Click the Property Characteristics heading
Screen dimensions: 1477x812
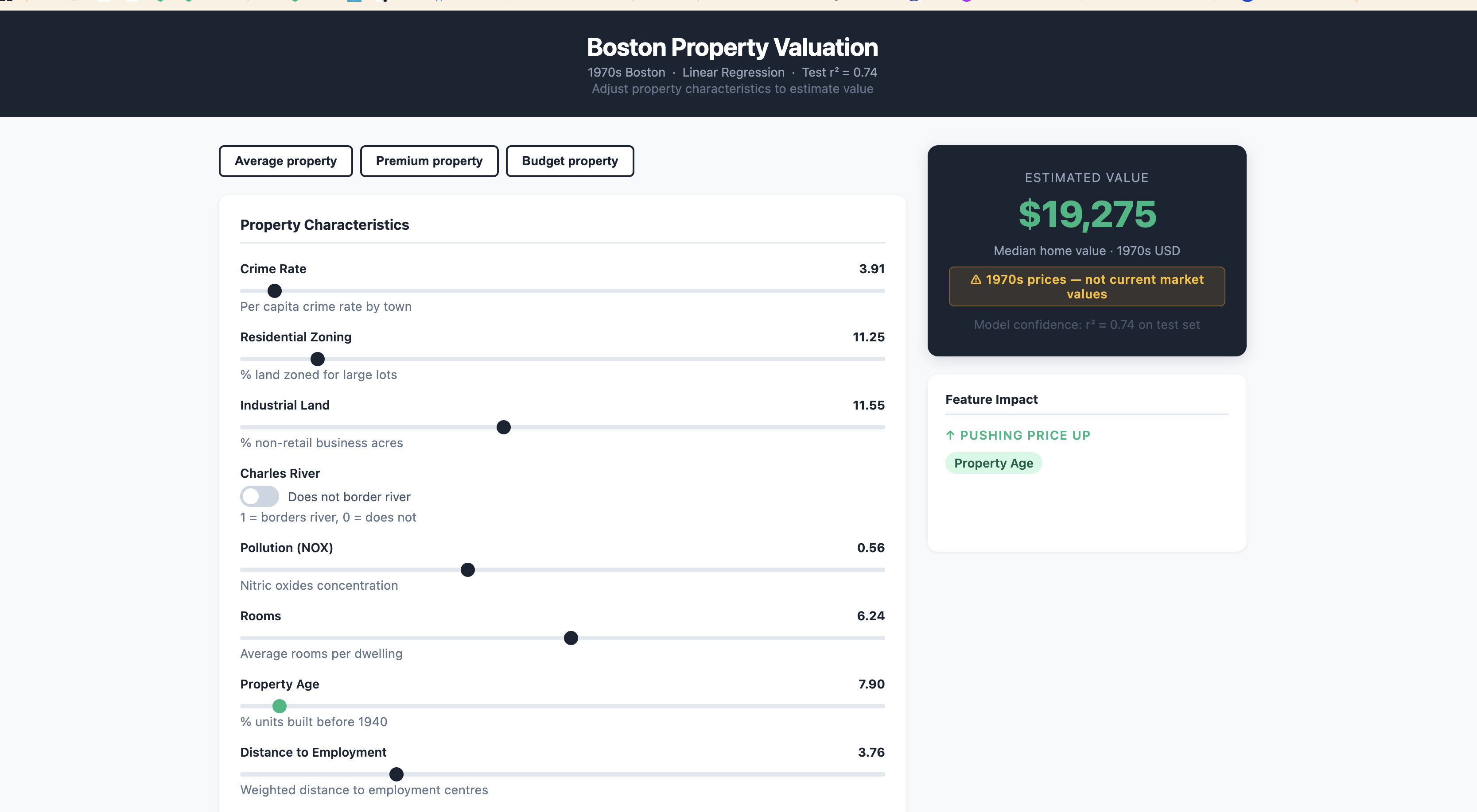tap(325, 224)
